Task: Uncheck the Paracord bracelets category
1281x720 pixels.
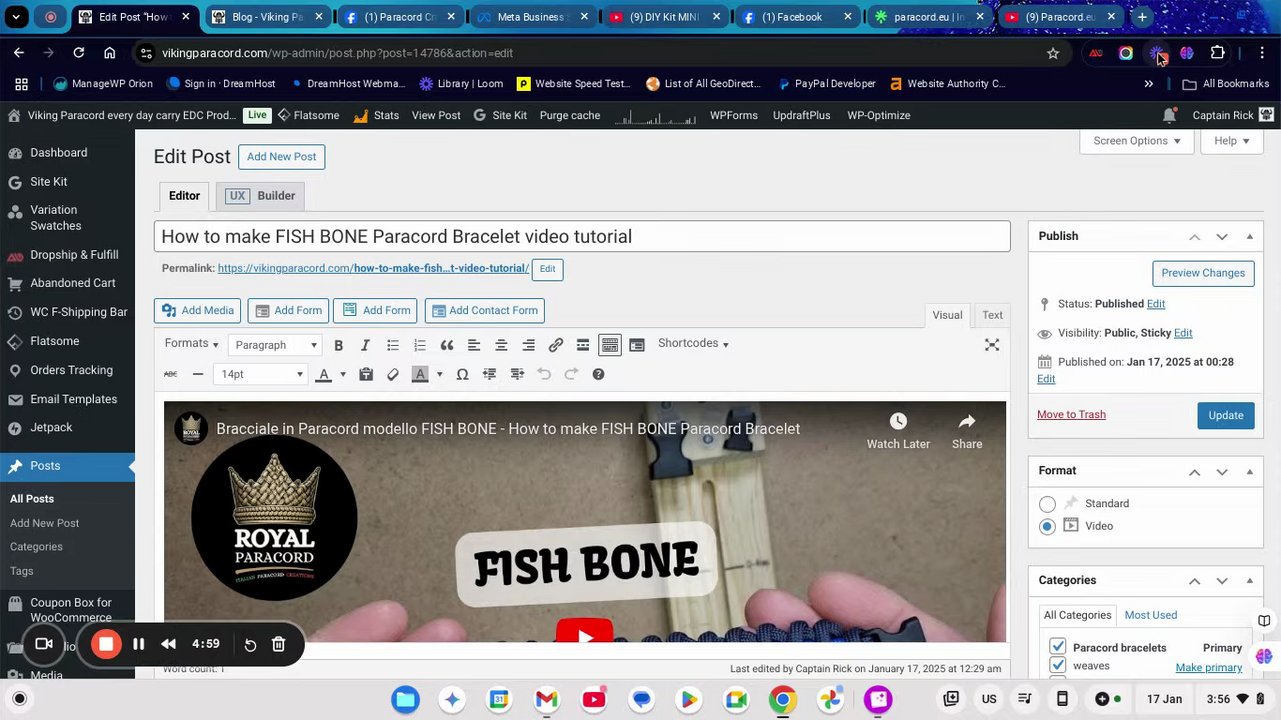Action: point(1058,647)
